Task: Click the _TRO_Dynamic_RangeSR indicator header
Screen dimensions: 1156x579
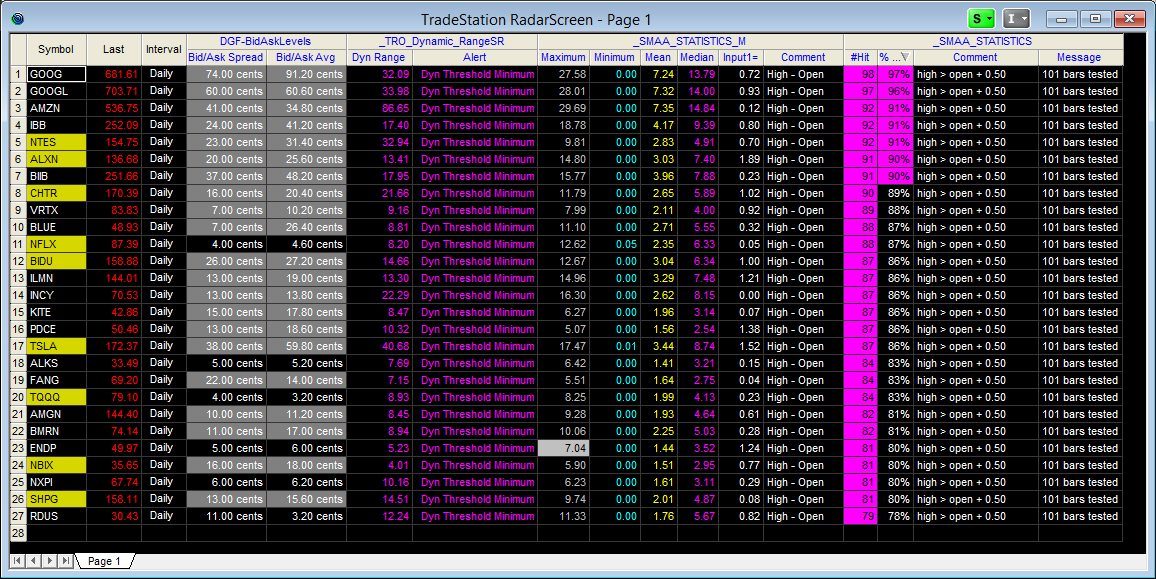Action: (x=441, y=41)
